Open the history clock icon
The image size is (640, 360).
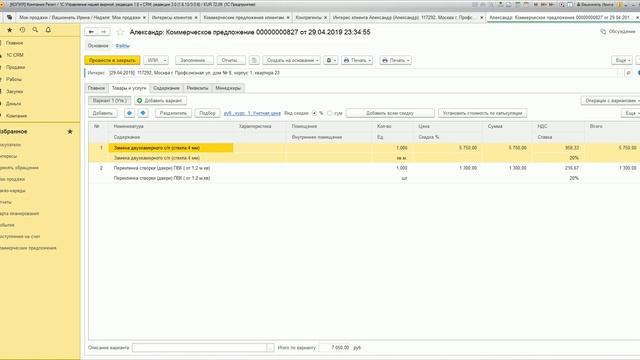point(22,30)
